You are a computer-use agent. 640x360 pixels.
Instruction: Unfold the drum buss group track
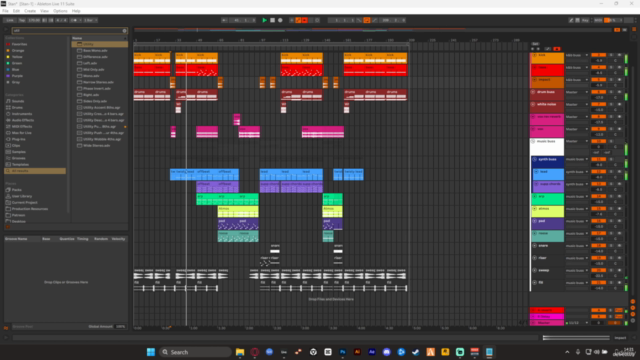(533, 92)
